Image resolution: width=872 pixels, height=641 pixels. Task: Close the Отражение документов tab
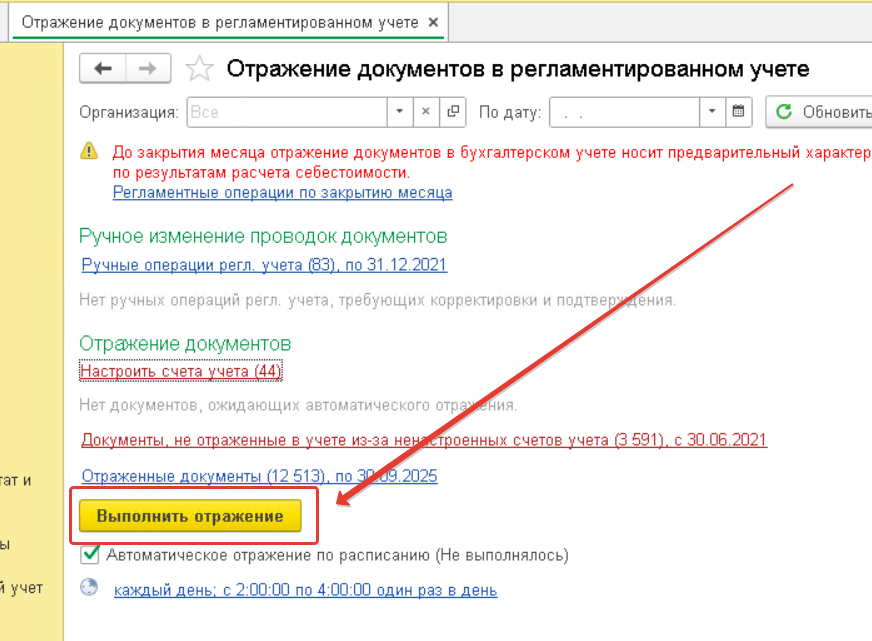coord(432,21)
